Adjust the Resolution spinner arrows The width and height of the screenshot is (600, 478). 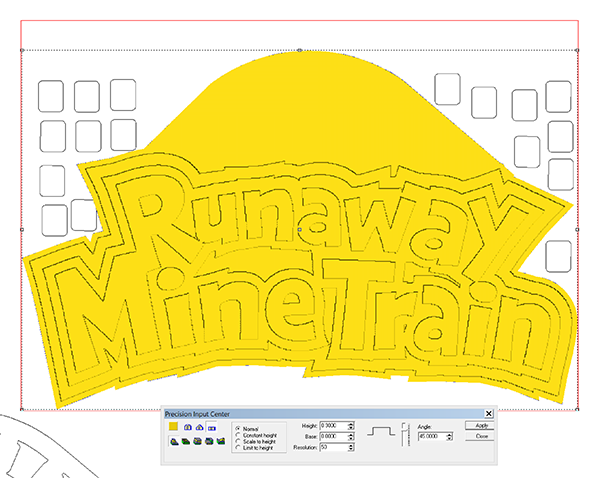tap(351, 447)
